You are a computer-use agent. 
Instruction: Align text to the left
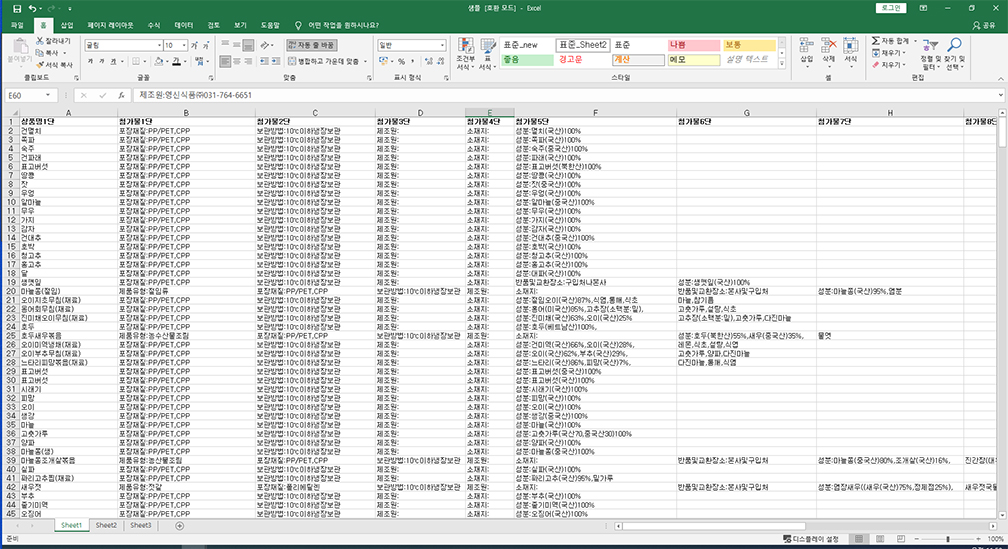tap(225, 62)
